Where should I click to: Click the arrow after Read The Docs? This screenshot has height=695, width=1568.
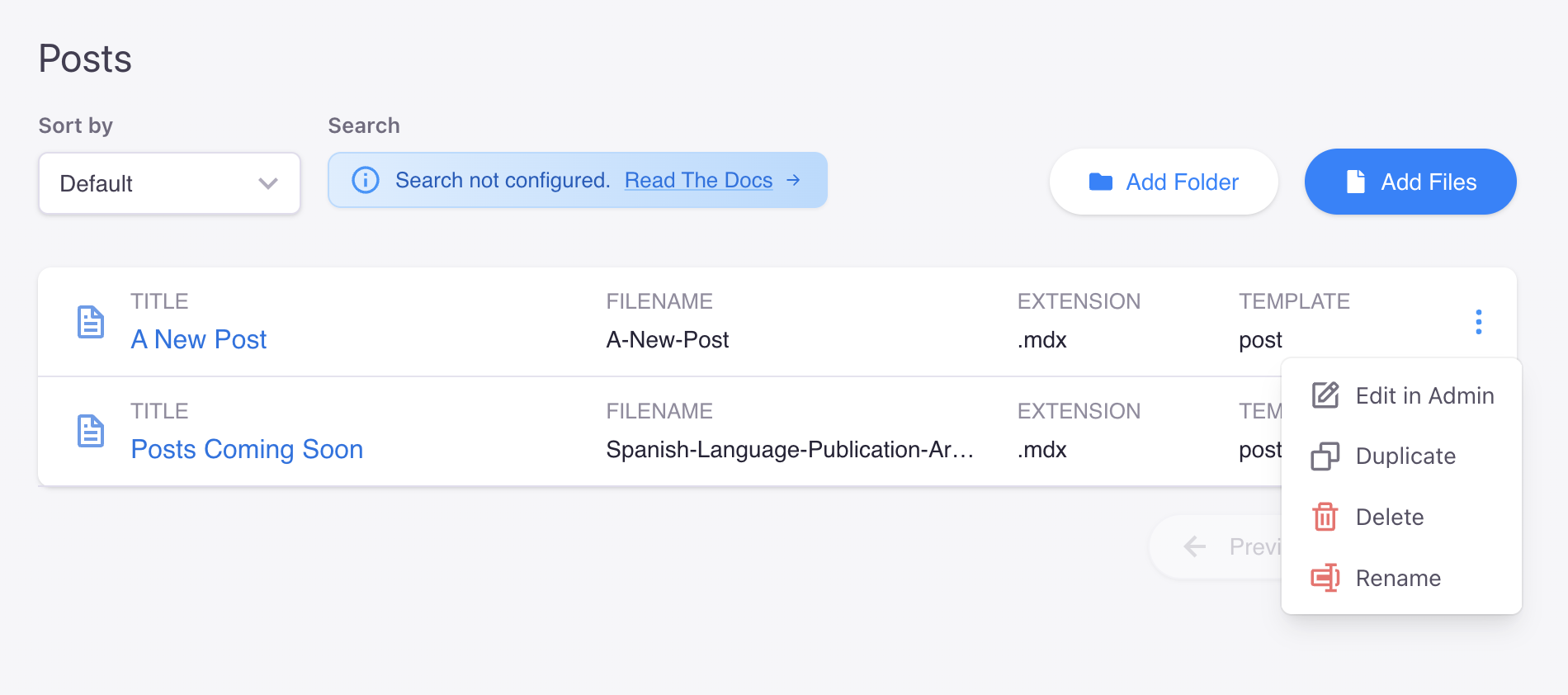coord(793,180)
